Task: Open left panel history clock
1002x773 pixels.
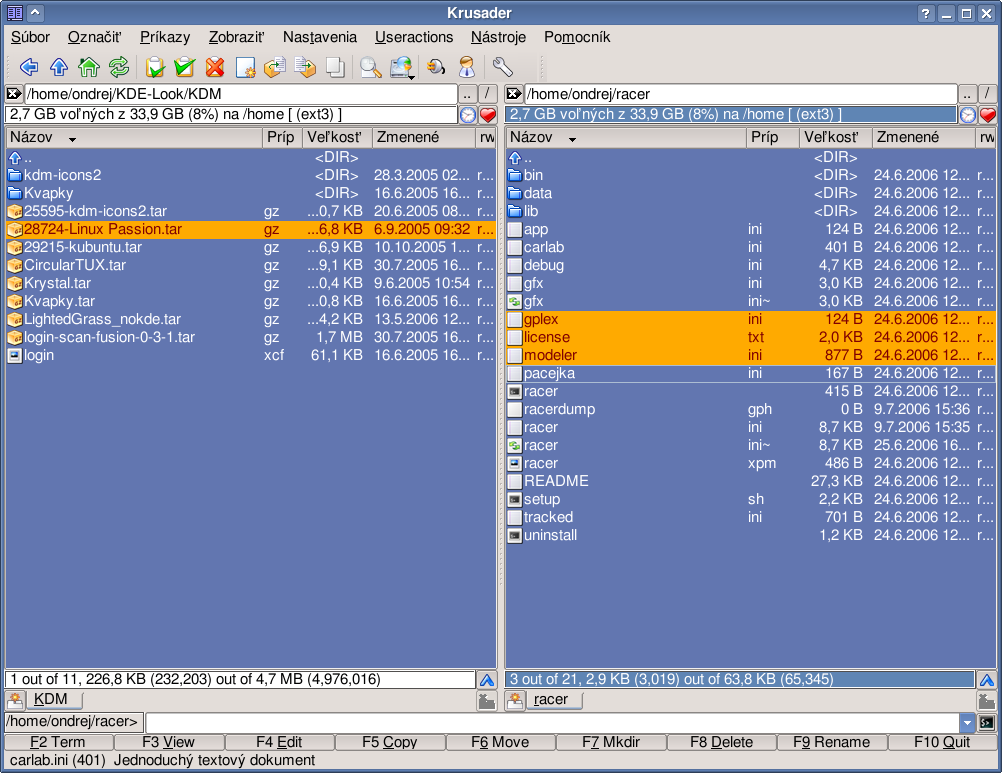Action: (x=468, y=114)
